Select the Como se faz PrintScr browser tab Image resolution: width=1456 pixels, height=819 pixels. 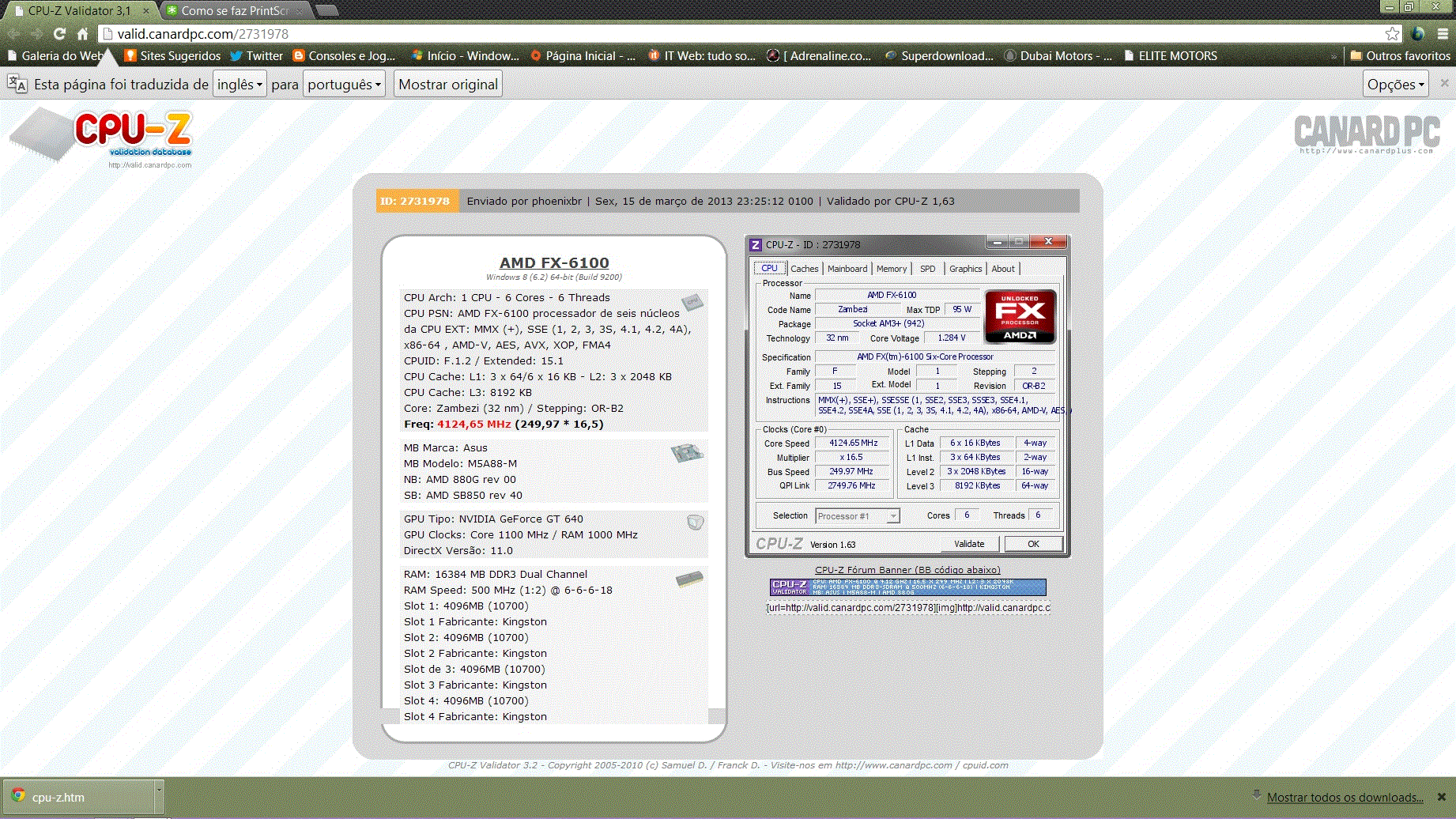point(233,10)
